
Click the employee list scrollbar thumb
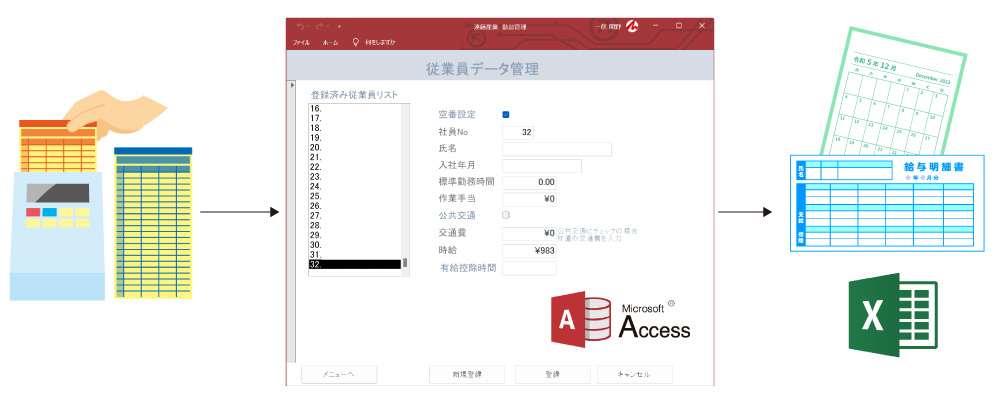405,263
